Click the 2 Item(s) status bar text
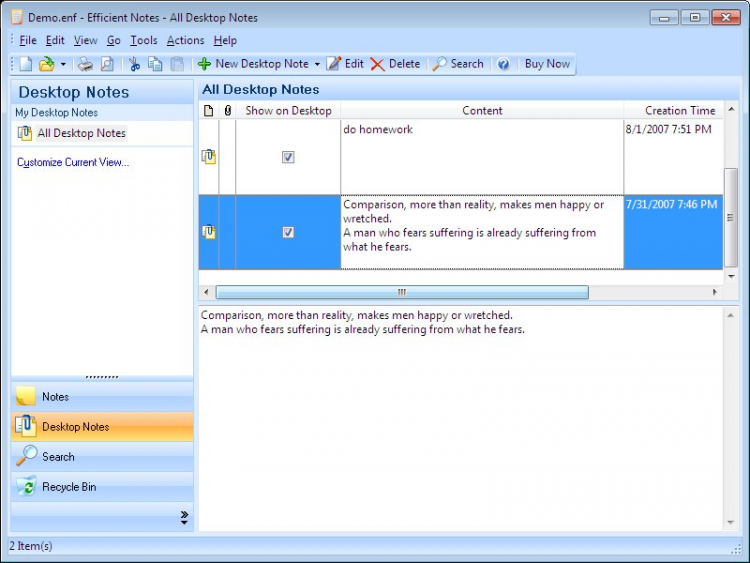 pos(31,546)
